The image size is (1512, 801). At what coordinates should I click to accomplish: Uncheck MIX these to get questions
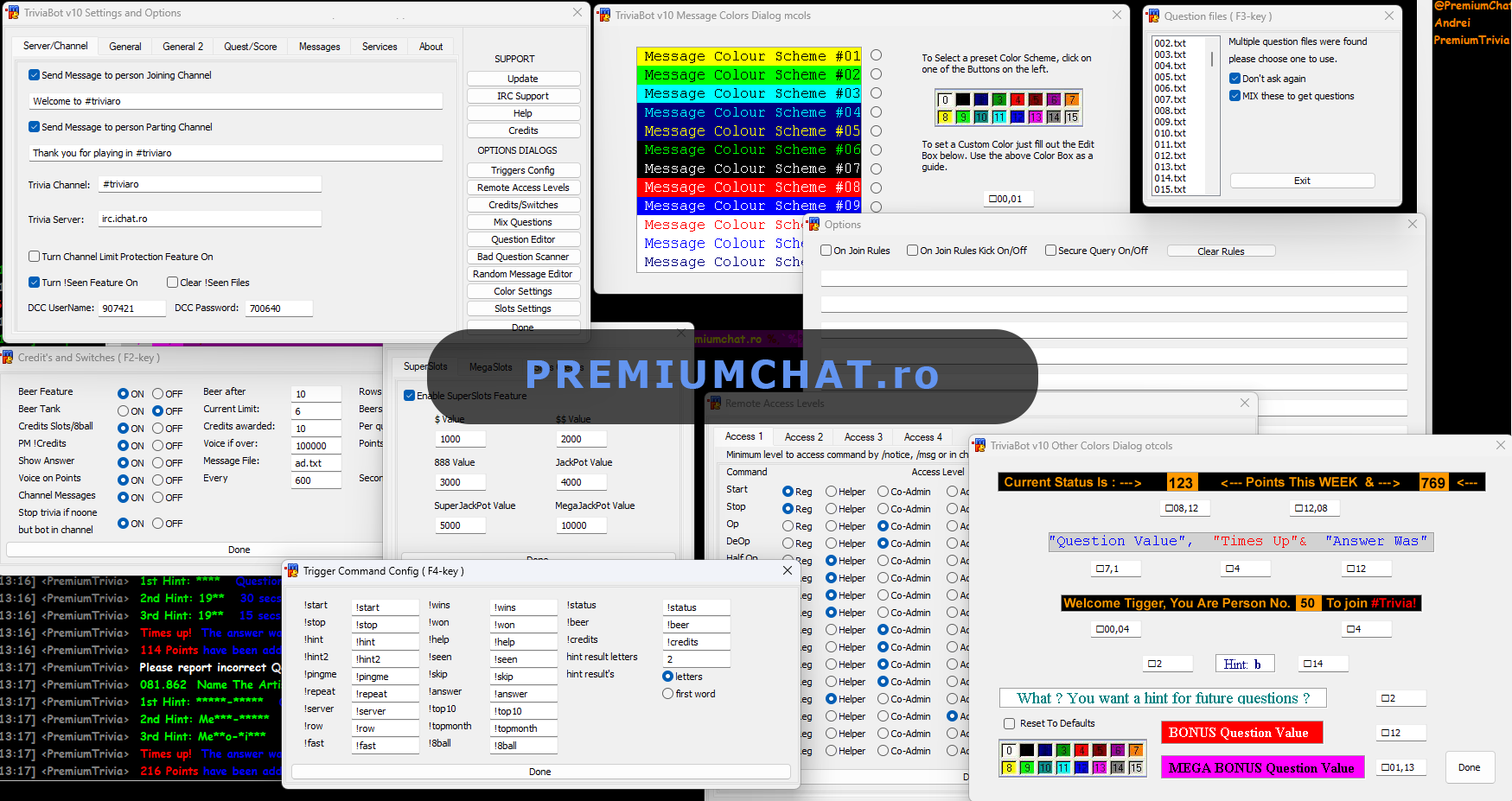click(x=1234, y=96)
